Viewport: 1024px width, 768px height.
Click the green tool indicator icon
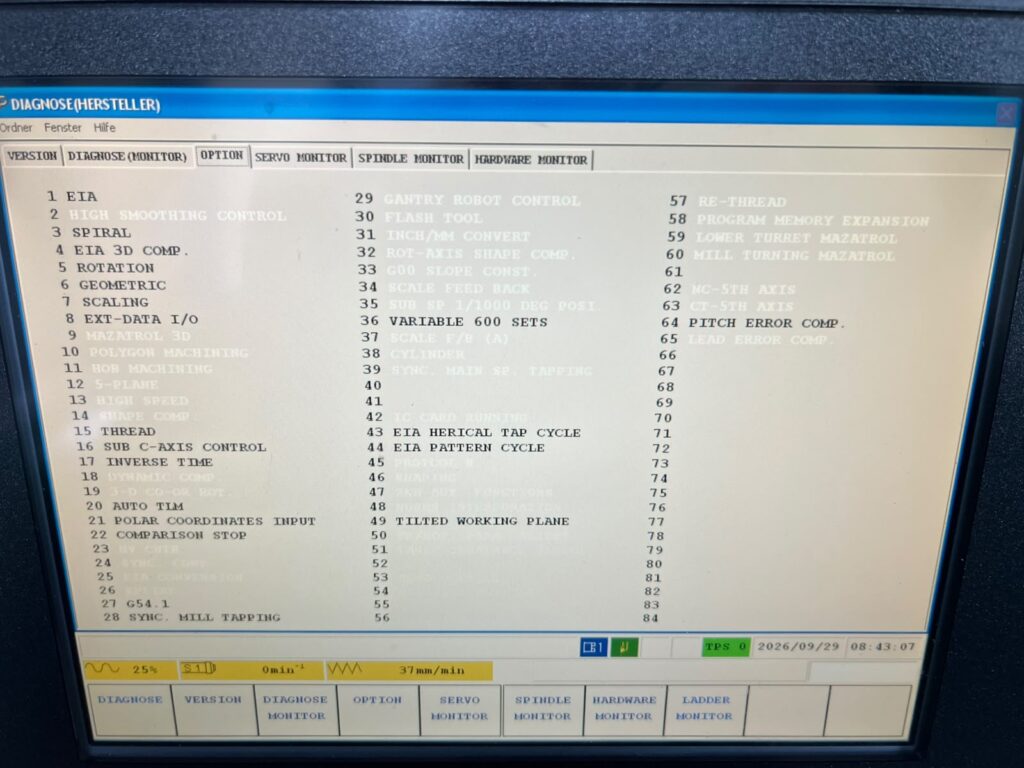(x=624, y=647)
